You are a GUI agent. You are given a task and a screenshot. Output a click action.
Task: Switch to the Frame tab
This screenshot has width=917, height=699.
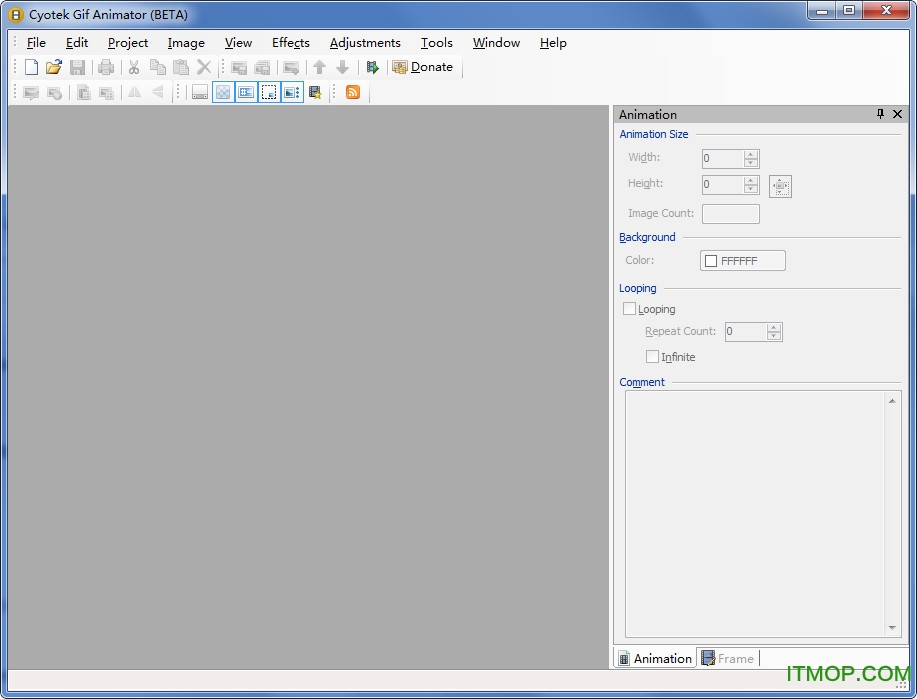728,658
